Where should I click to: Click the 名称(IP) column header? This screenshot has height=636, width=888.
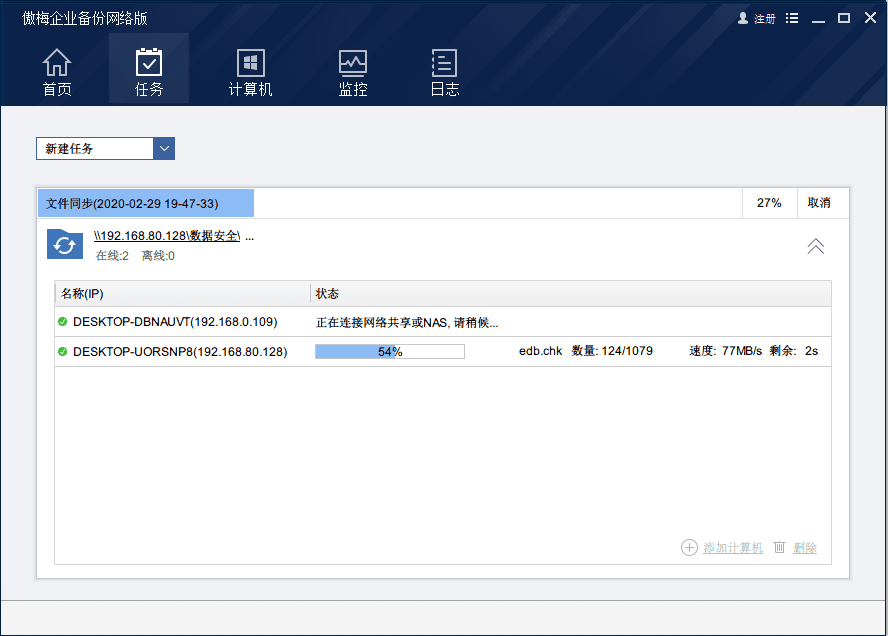(x=82, y=294)
